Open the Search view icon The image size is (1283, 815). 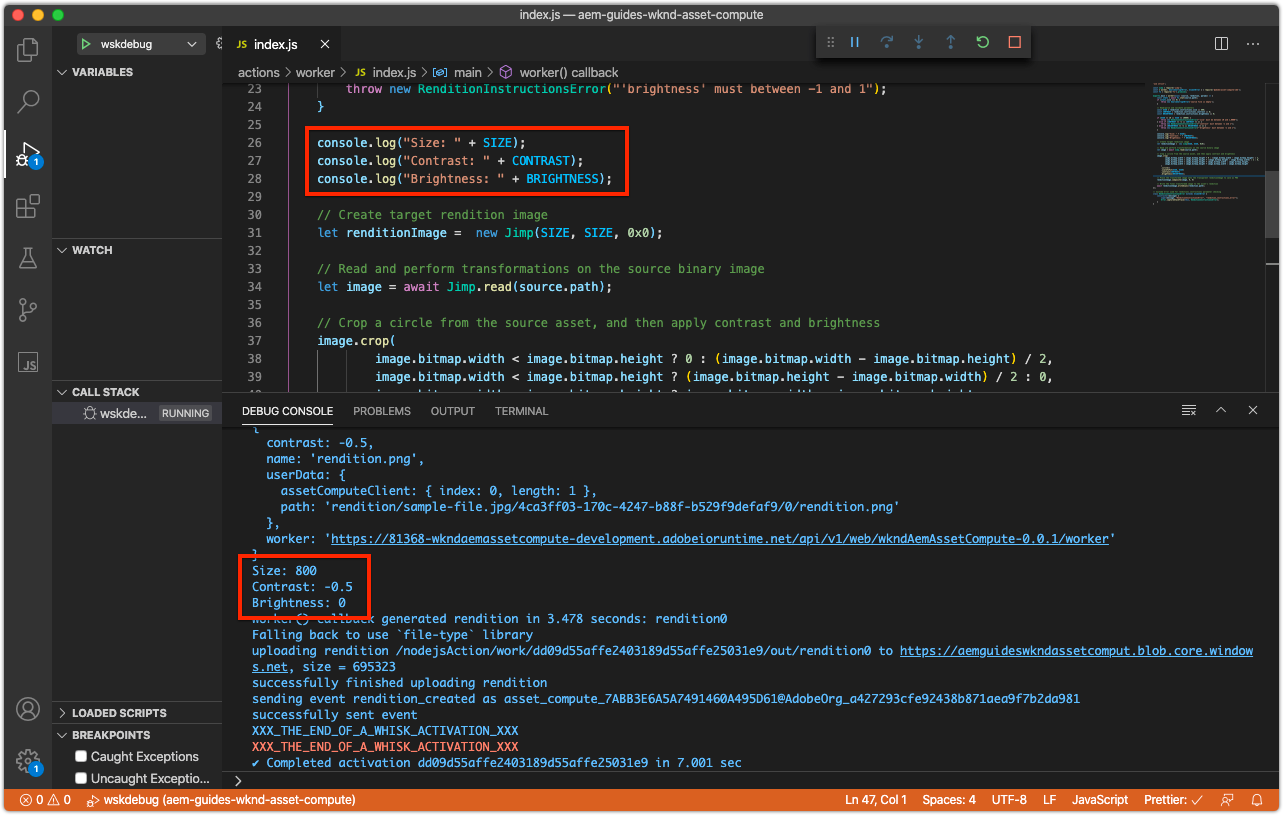[28, 101]
